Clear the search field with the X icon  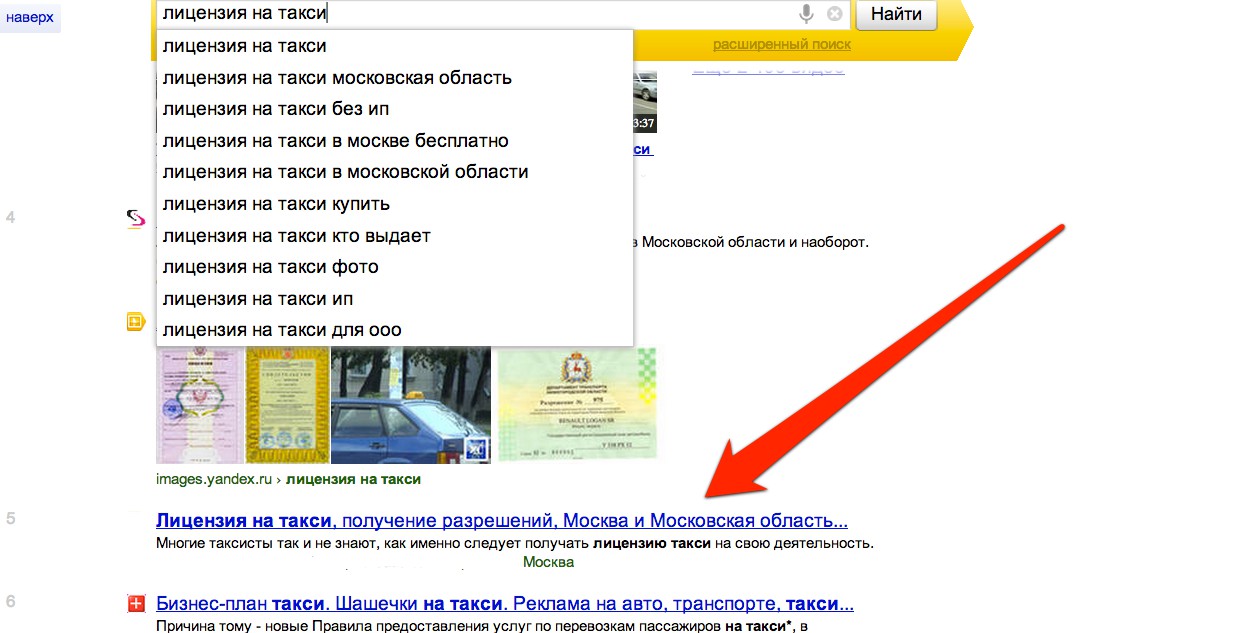[835, 14]
